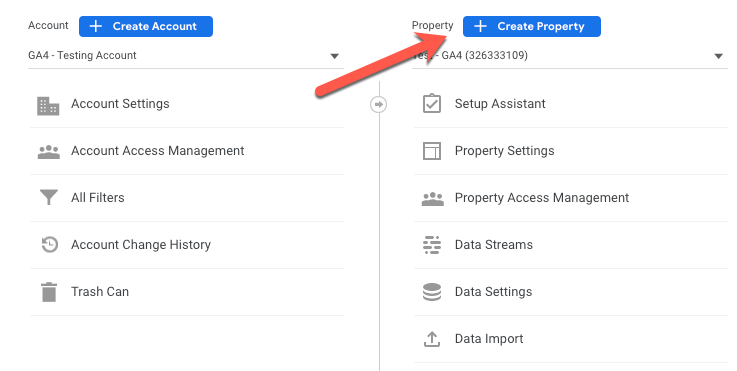737x371 pixels.
Task: Go to Data Streams
Action: 571,245
